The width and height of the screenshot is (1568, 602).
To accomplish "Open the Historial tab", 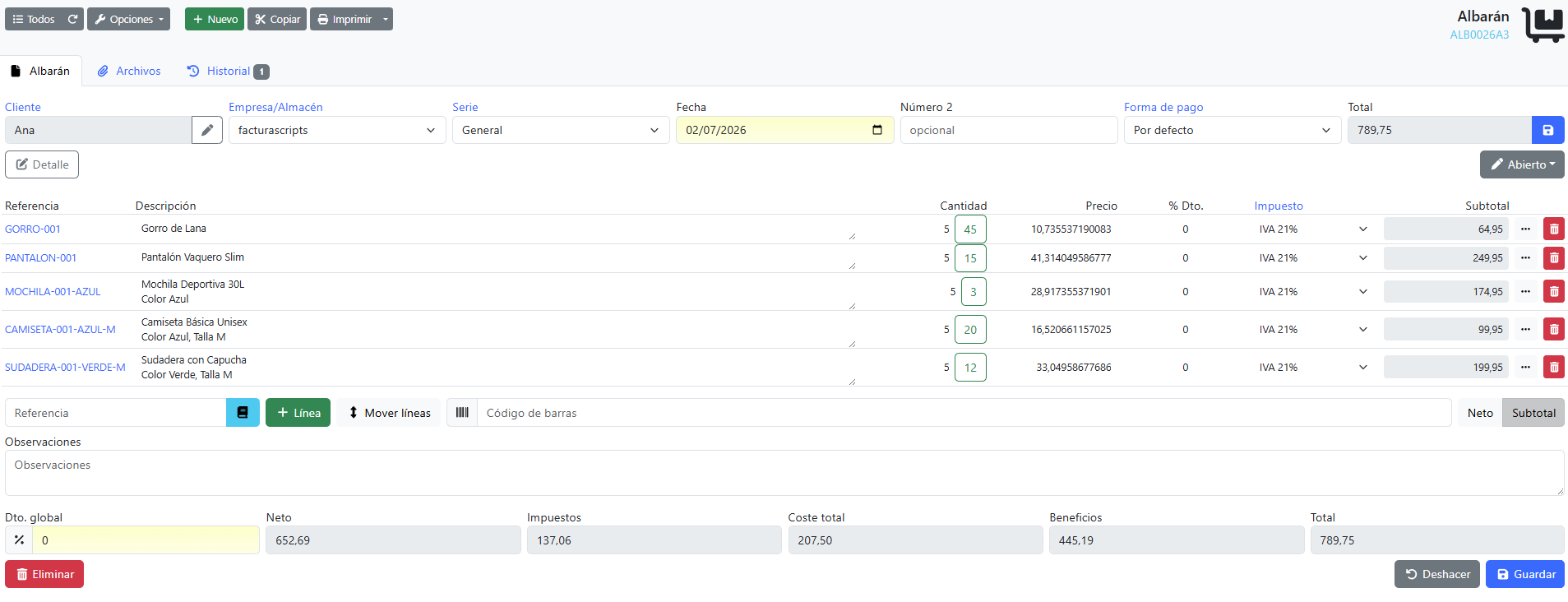I will 228,71.
